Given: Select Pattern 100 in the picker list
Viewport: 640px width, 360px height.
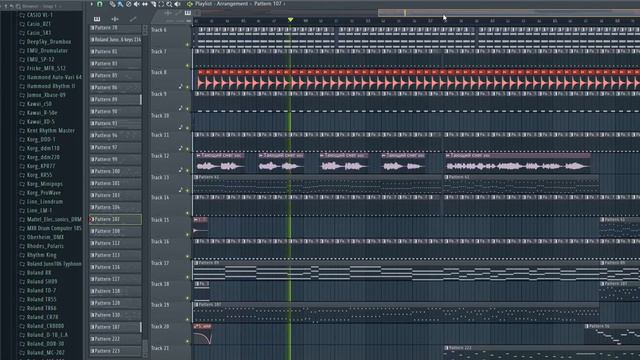Looking at the screenshot, I should tap(116, 171).
